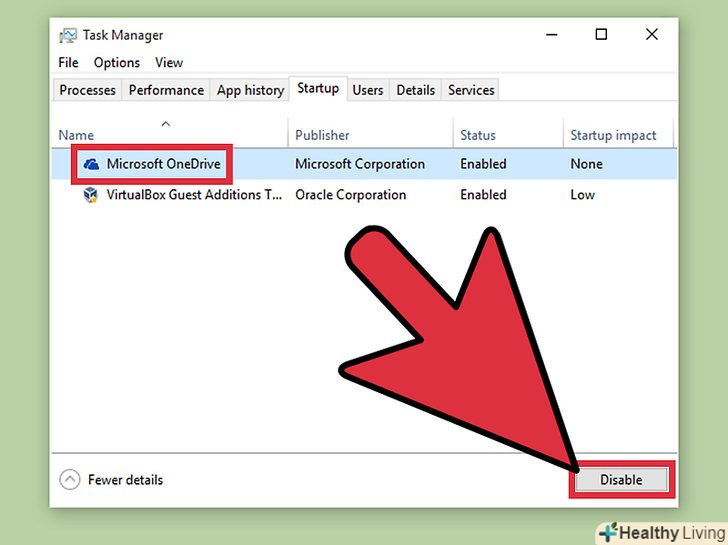Collapse view with Fewer details arrow icon
Screen dimensions: 728x545
pos(70,480)
